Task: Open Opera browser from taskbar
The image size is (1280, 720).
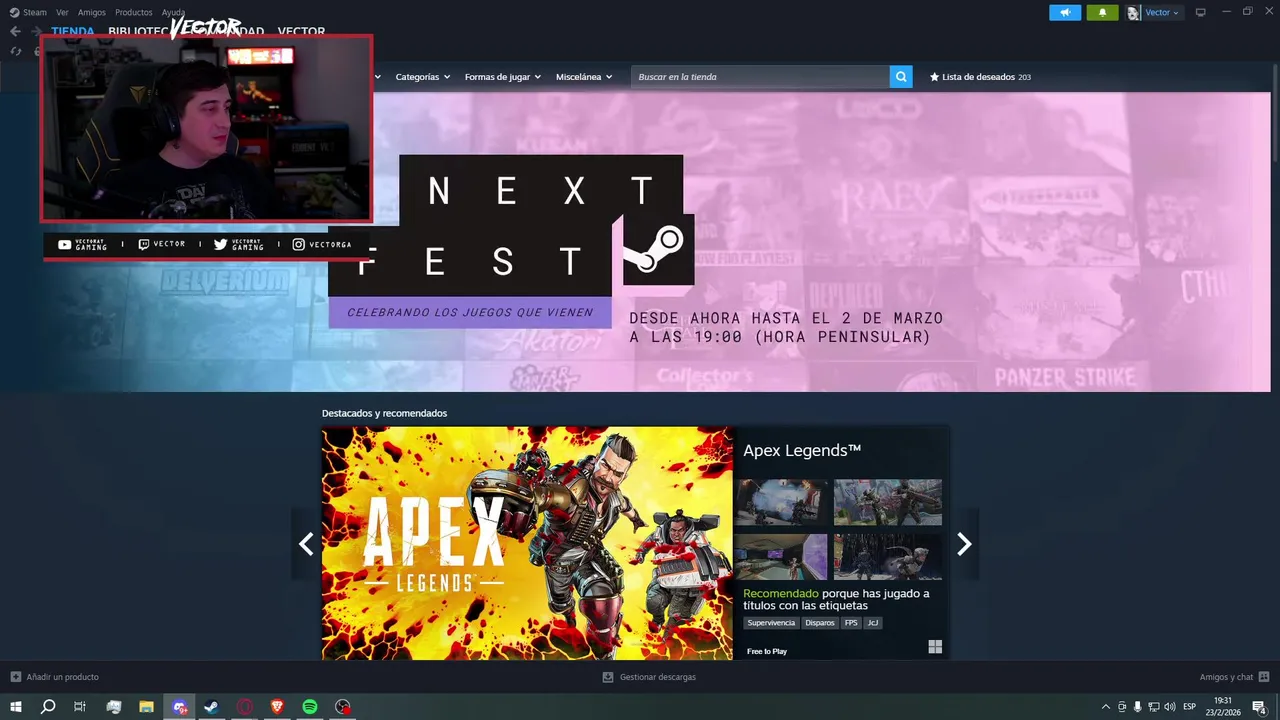Action: pyautogui.click(x=245, y=707)
